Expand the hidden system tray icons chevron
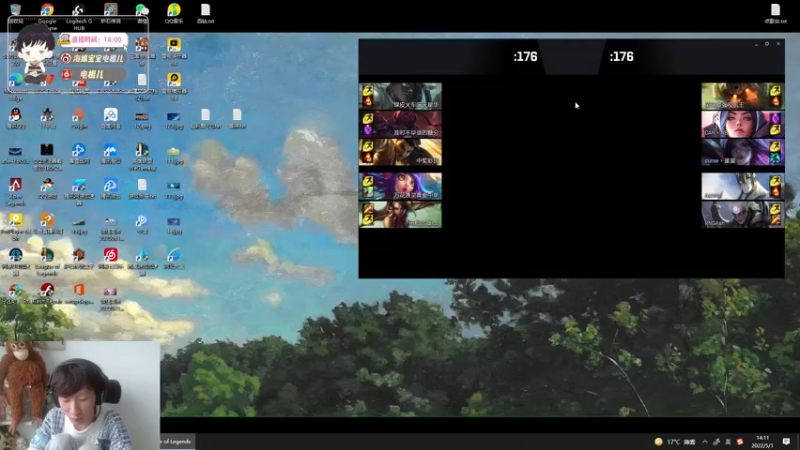 [705, 442]
